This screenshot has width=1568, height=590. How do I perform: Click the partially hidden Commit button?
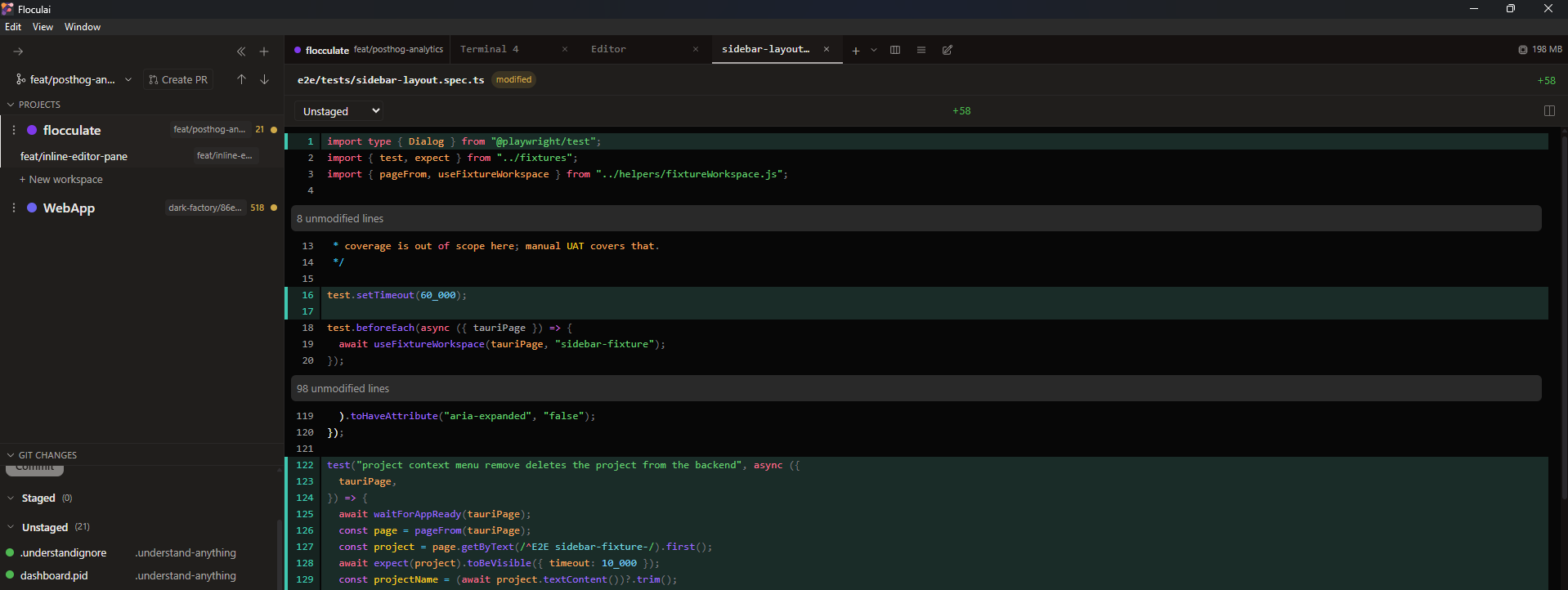[x=35, y=469]
